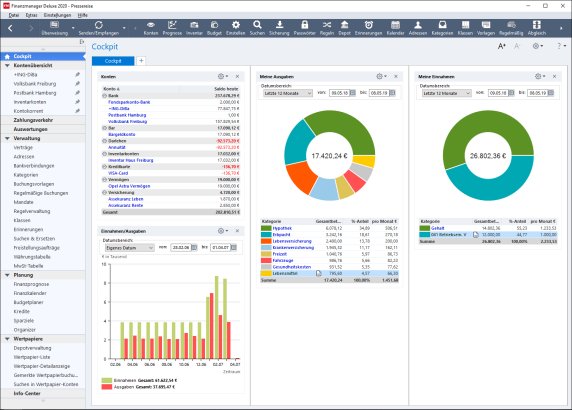The height and width of the screenshot is (410, 572).
Task: Click green Gehalt legend swatch
Action: click(425, 228)
